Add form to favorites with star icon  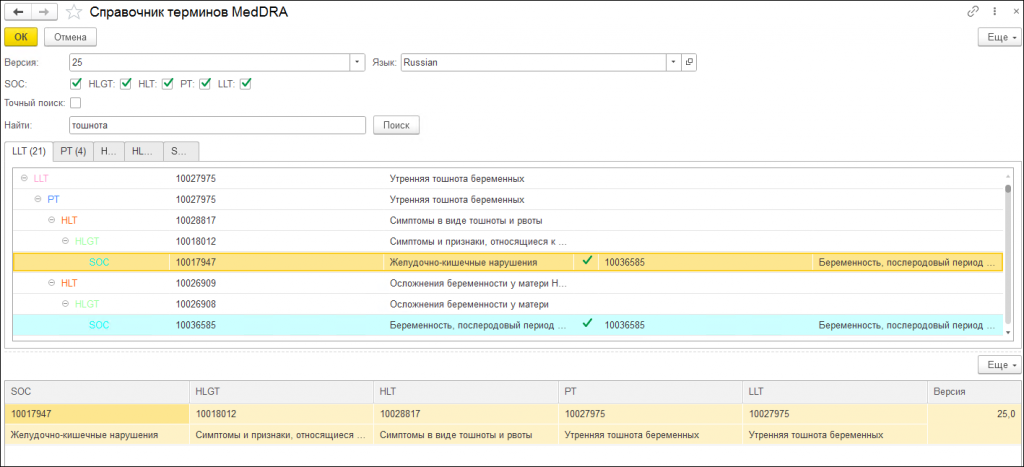[x=74, y=12]
